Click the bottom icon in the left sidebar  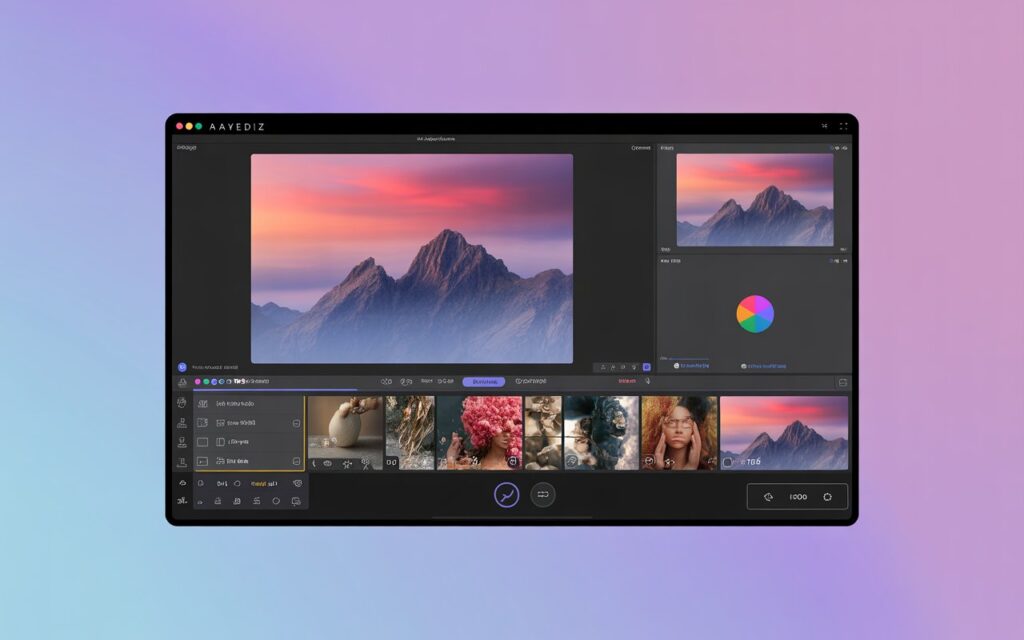tap(182, 501)
